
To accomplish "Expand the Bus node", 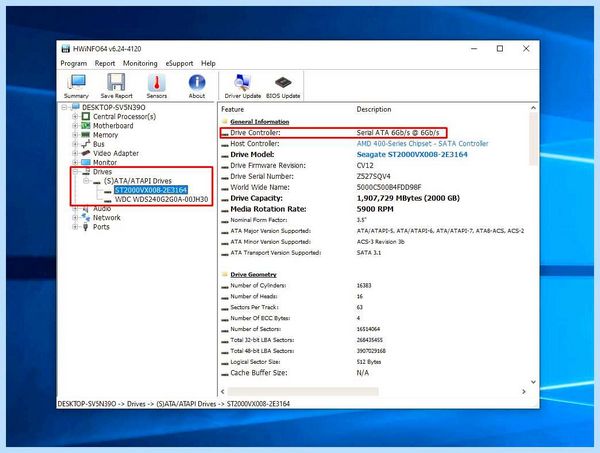I will (x=75, y=144).
